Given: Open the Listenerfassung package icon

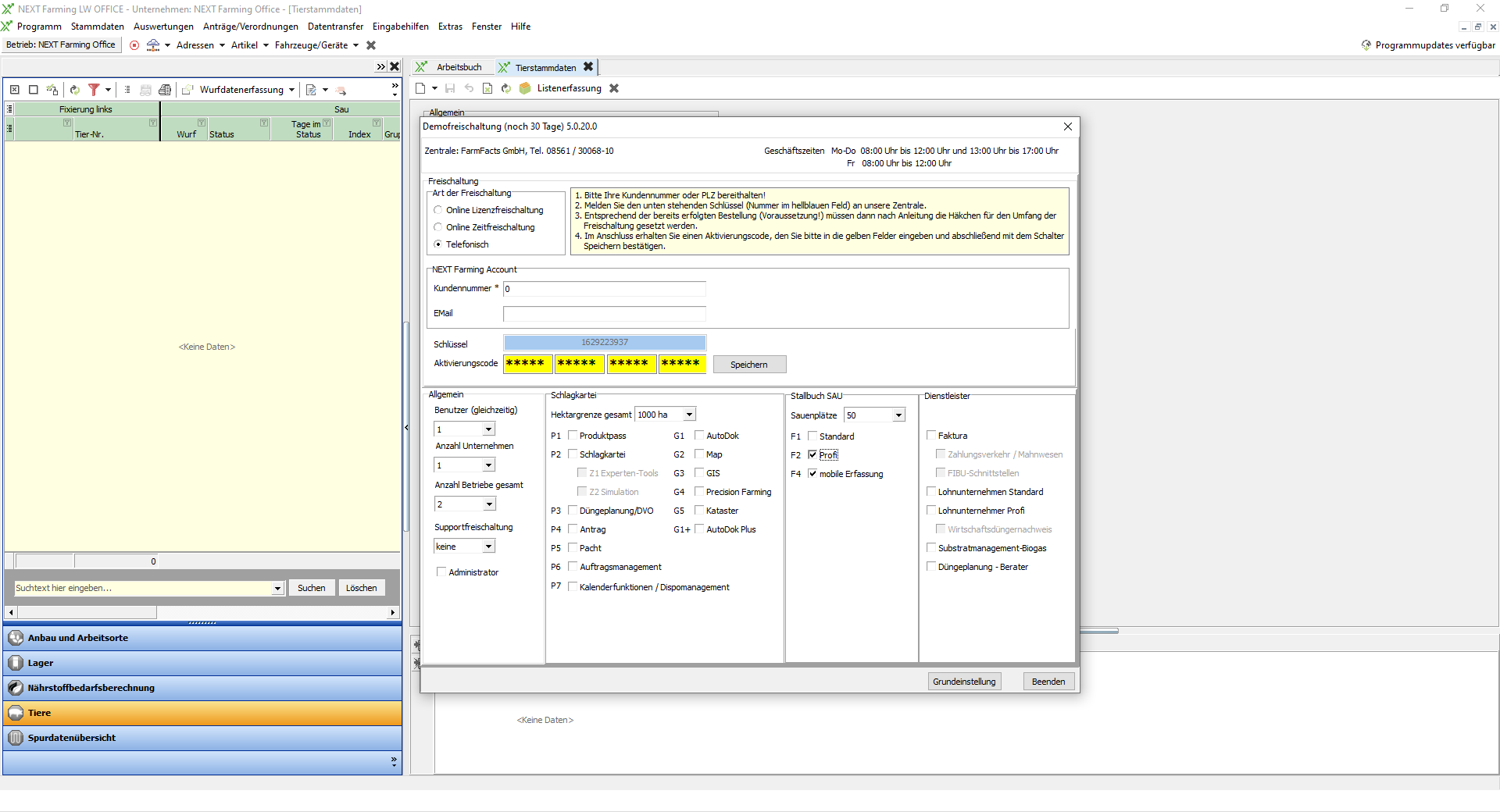Looking at the screenshot, I should (x=525, y=88).
